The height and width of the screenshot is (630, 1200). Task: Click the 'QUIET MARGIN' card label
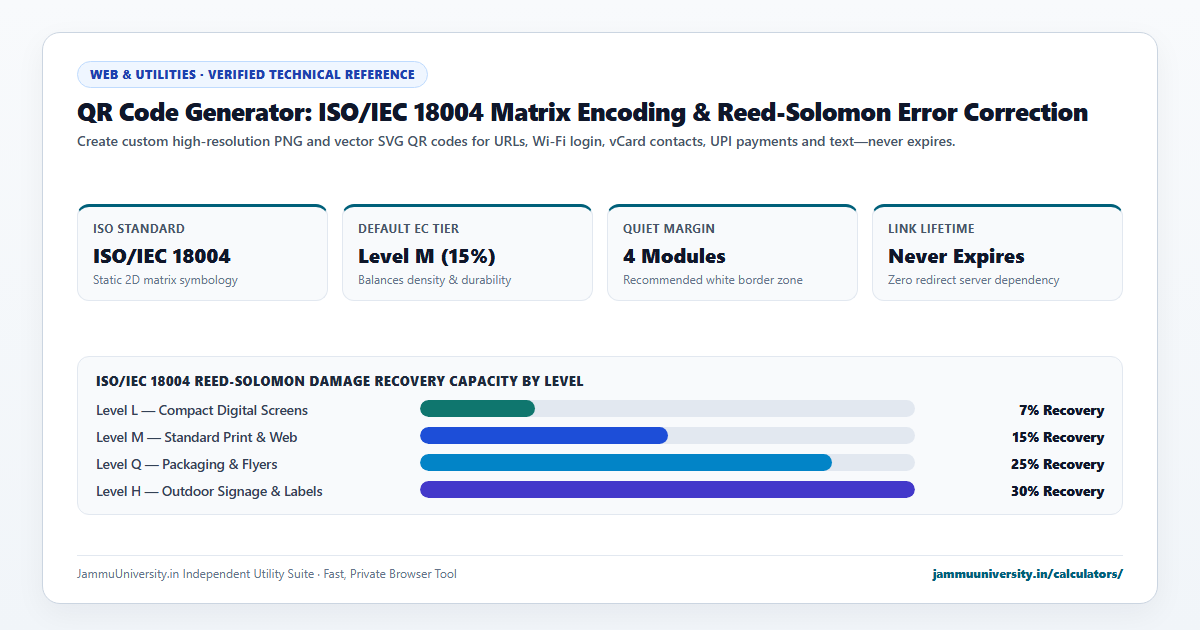click(x=669, y=229)
